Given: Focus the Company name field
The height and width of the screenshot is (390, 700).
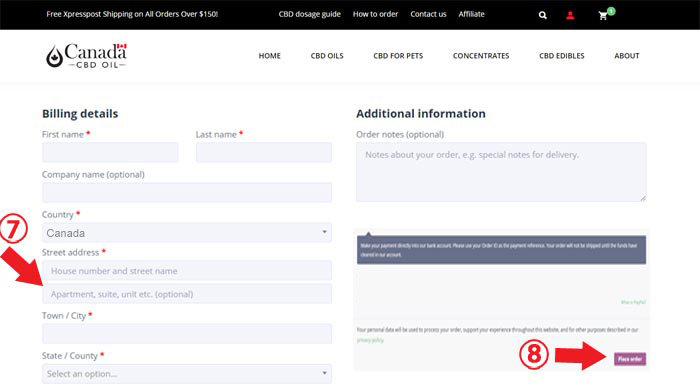Looking at the screenshot, I should coord(187,192).
